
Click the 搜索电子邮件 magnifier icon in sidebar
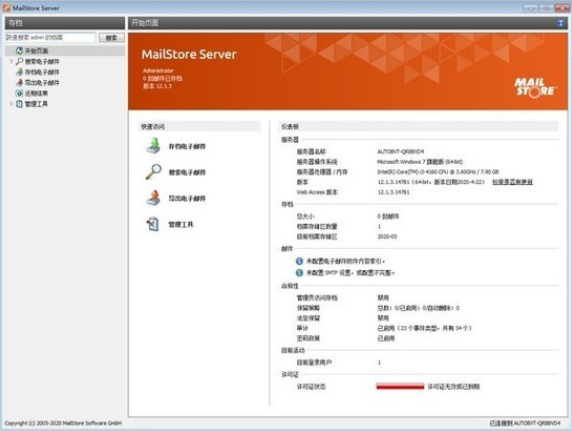coord(19,61)
